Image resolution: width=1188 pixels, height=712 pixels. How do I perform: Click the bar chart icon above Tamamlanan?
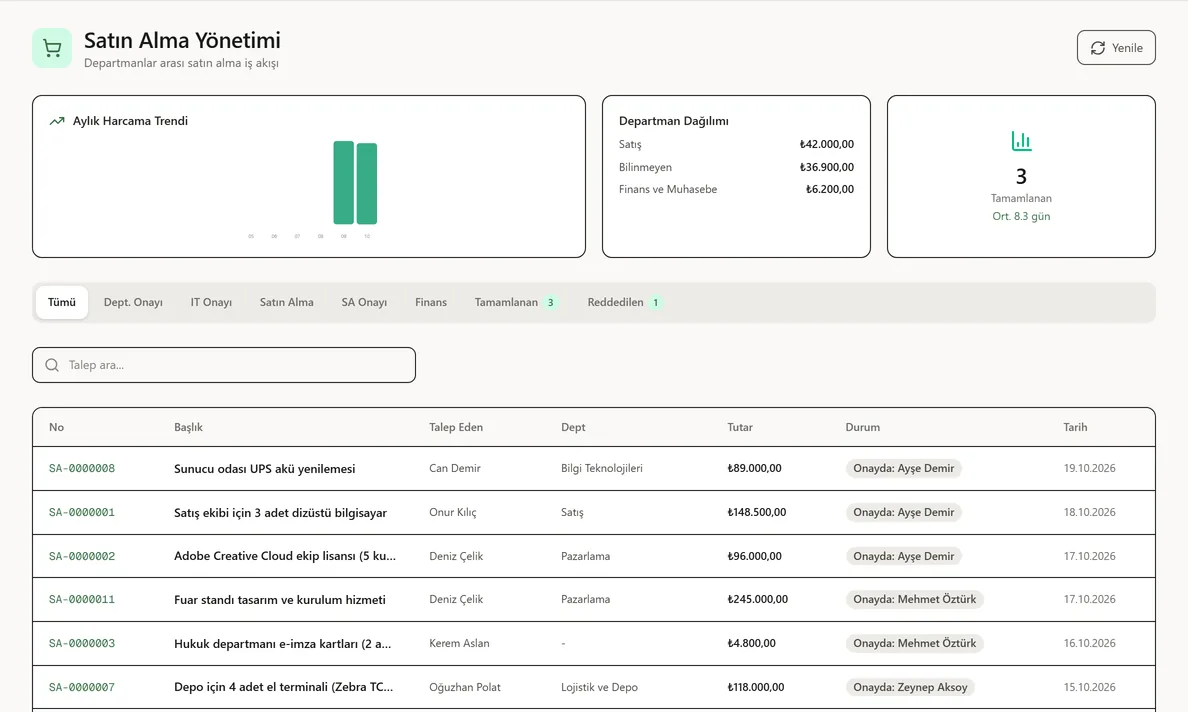[1021, 141]
